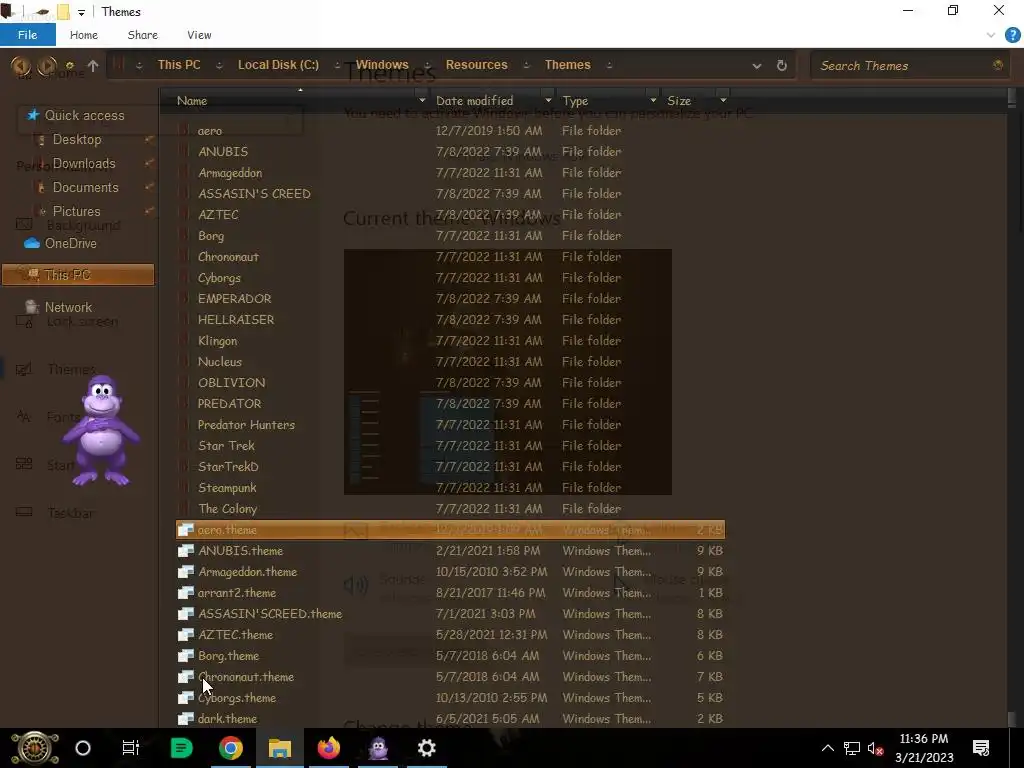The height and width of the screenshot is (768, 1024).
Task: Open the address bar history dropdown
Action: pos(756,65)
